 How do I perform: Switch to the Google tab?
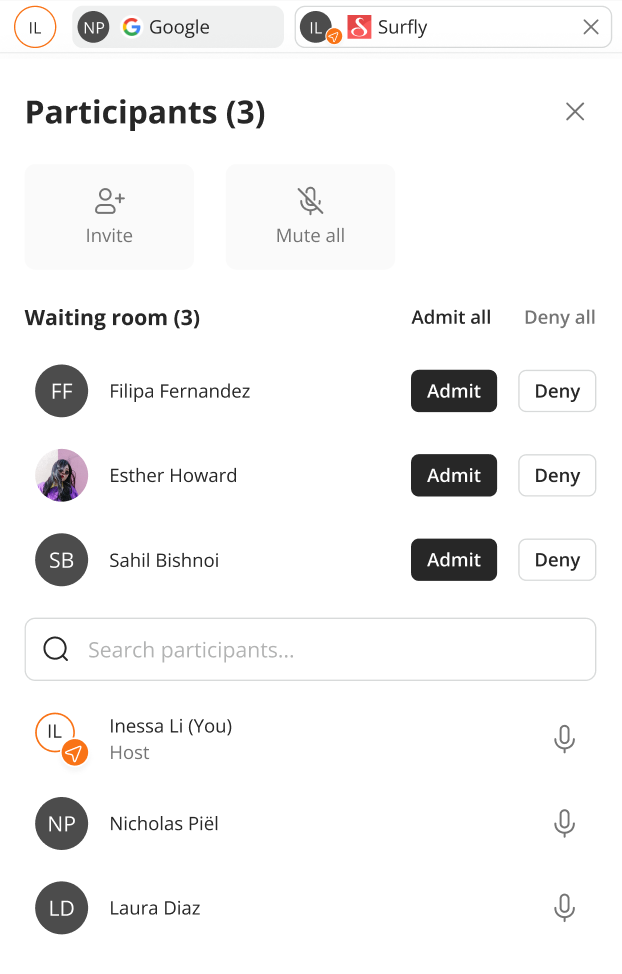178,27
